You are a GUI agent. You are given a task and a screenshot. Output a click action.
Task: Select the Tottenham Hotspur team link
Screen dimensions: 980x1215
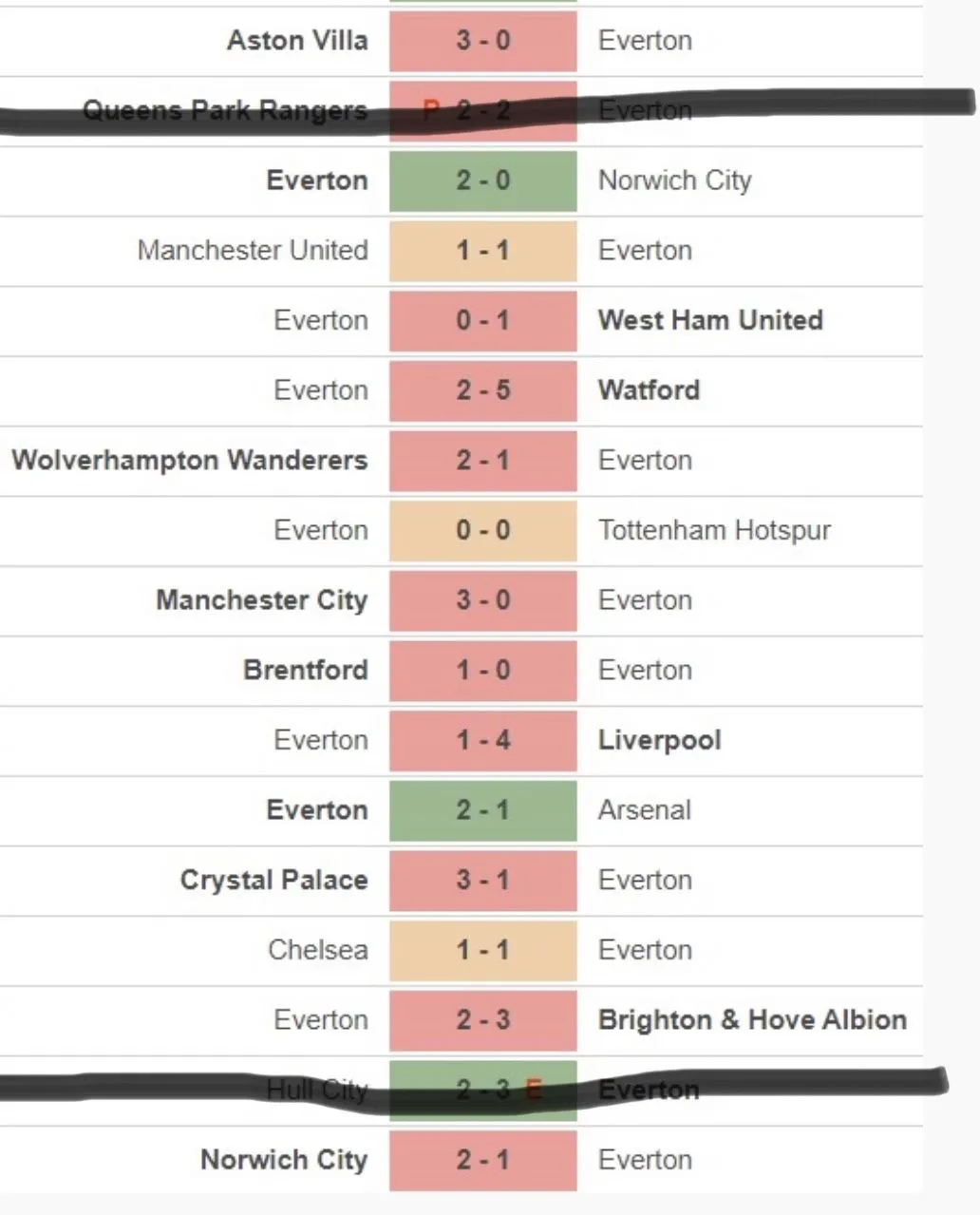pos(714,530)
